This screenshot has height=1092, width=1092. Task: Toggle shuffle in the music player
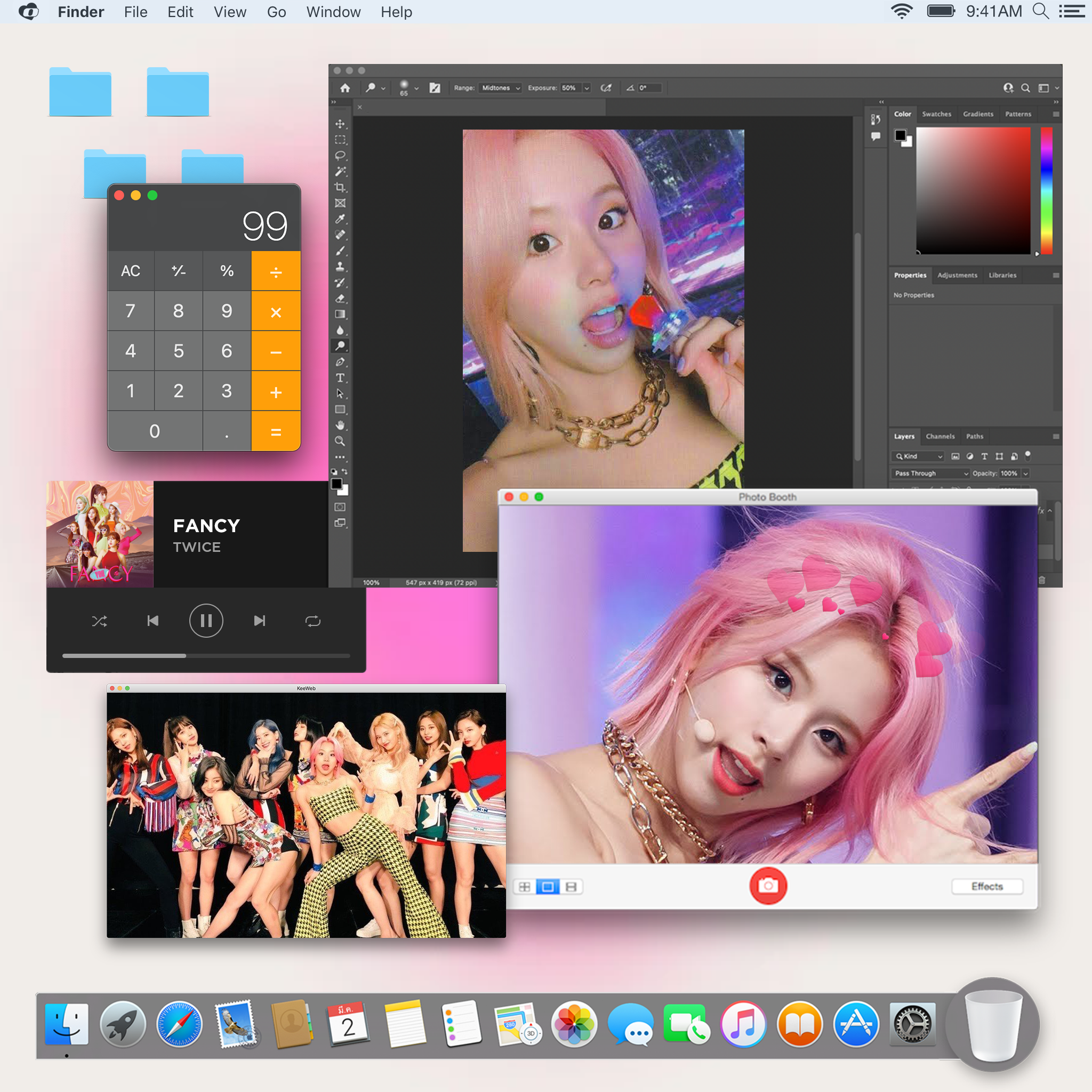[100, 621]
